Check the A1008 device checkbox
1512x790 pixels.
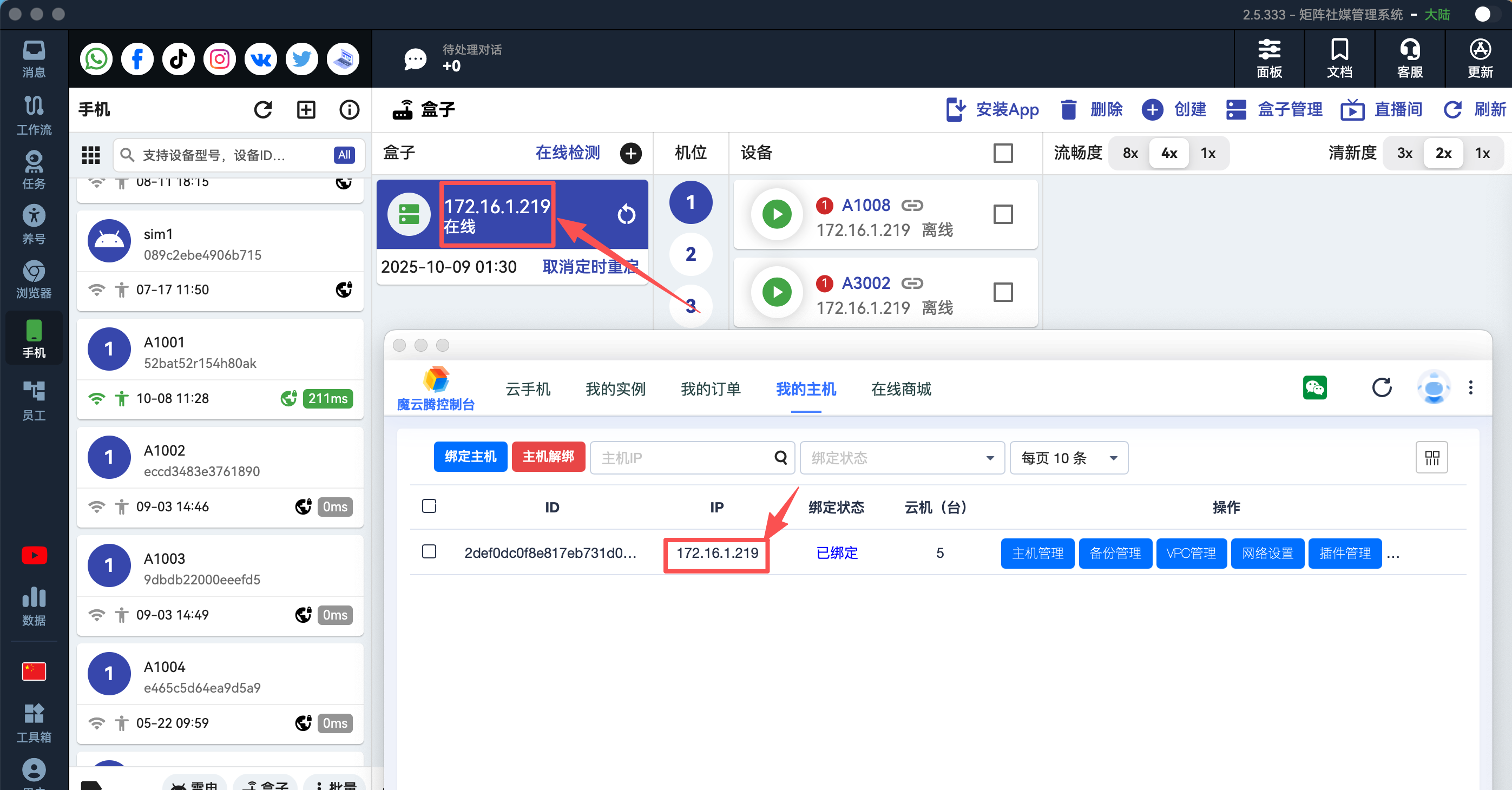[x=1003, y=214]
